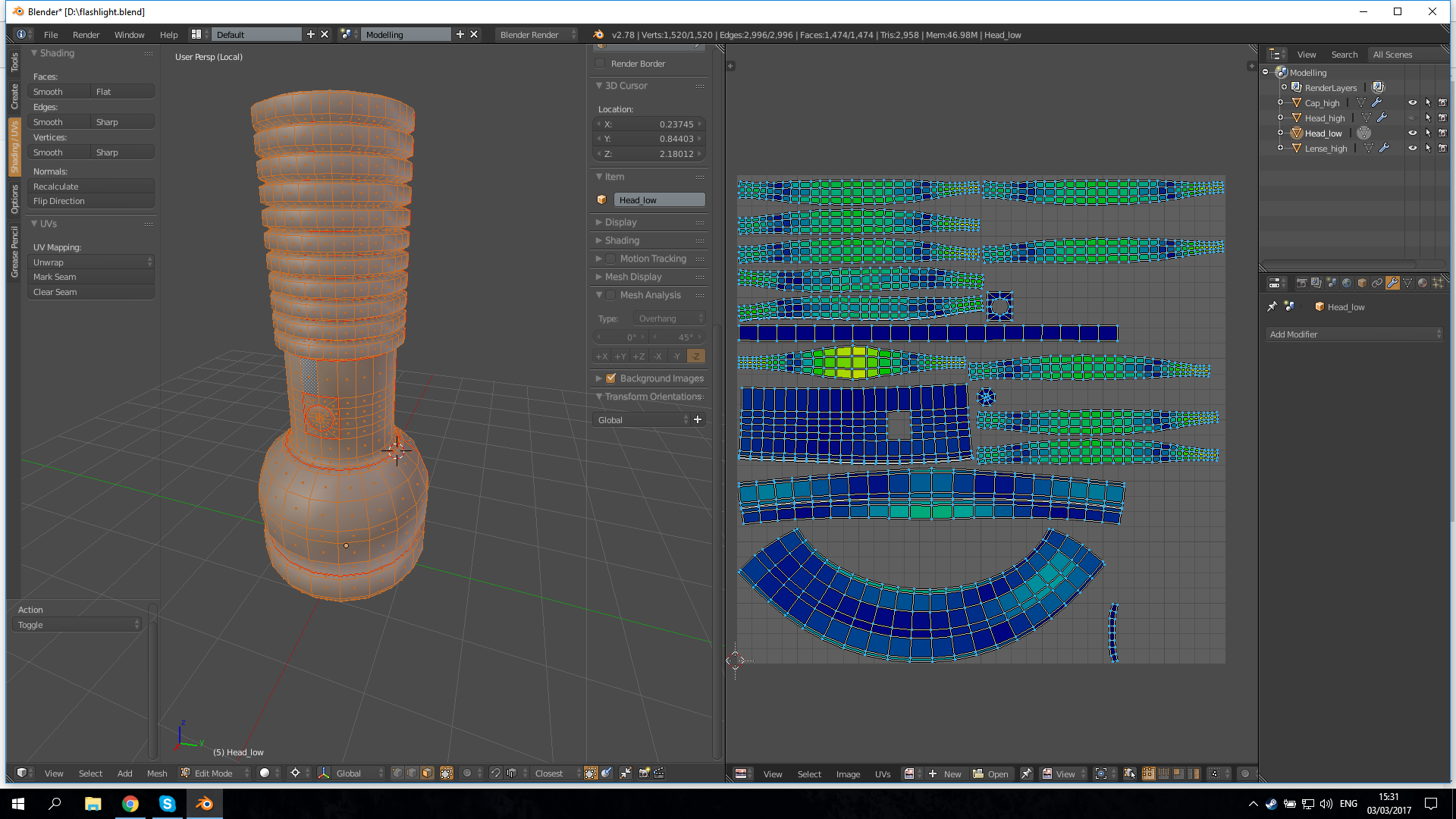This screenshot has height=819, width=1456.
Task: Expand the Cap_high tree item
Action: tap(1281, 102)
